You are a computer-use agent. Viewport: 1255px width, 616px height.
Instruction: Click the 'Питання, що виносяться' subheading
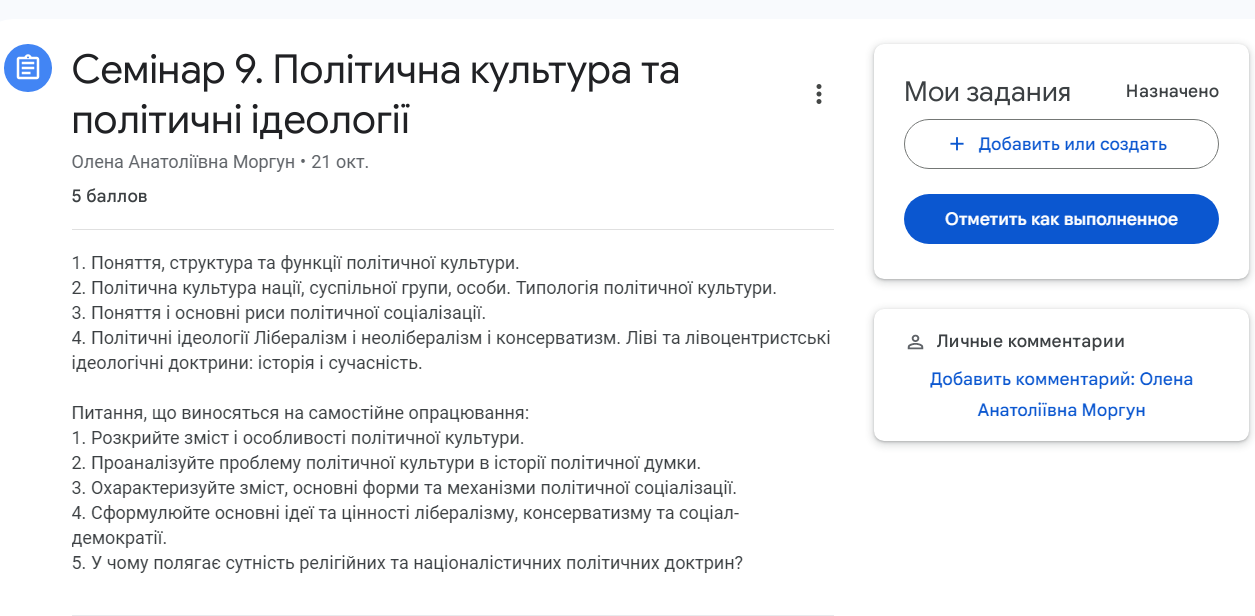pos(300,412)
